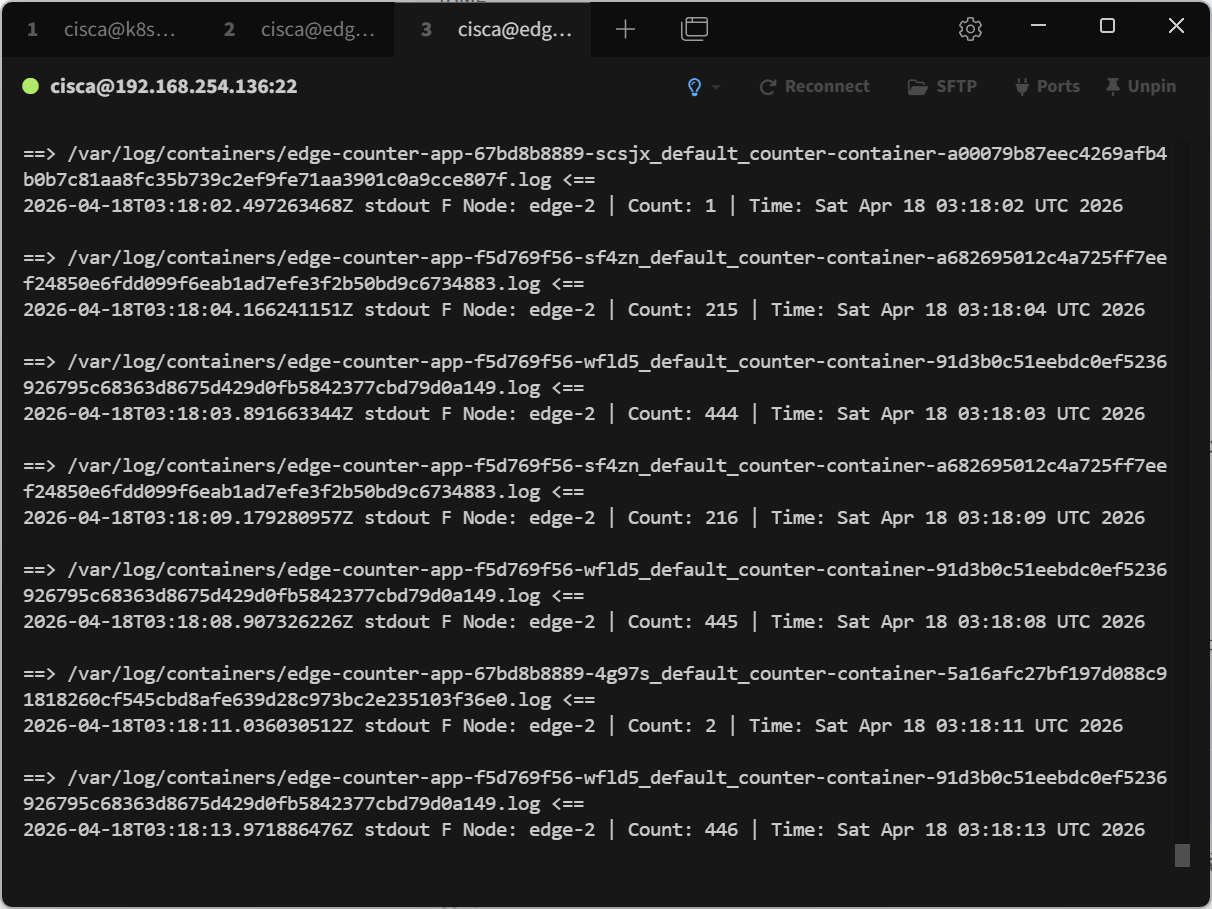This screenshot has height=909, width=1212.
Task: Minimize the terminal window
Action: pos(1038,27)
